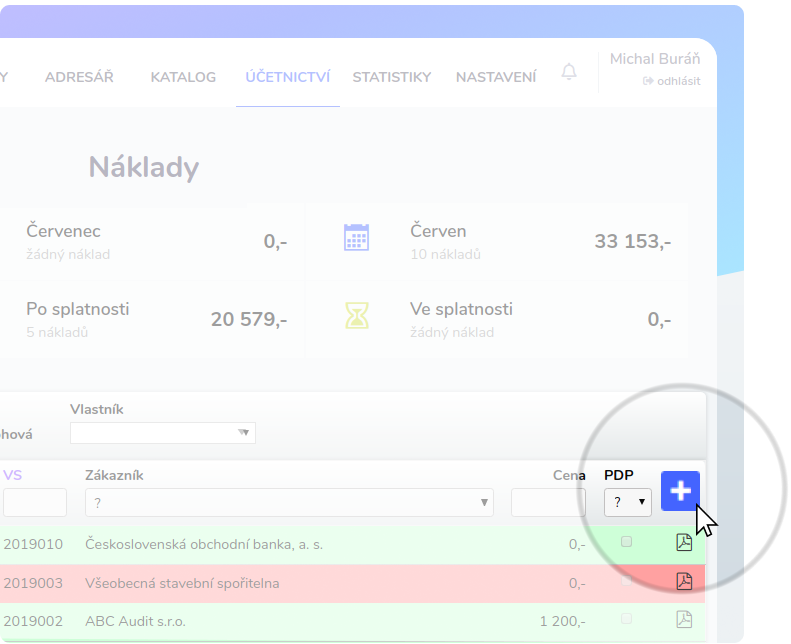The height and width of the screenshot is (644, 791).
Task: Sort by the VS column header
Action: [x=13, y=475]
